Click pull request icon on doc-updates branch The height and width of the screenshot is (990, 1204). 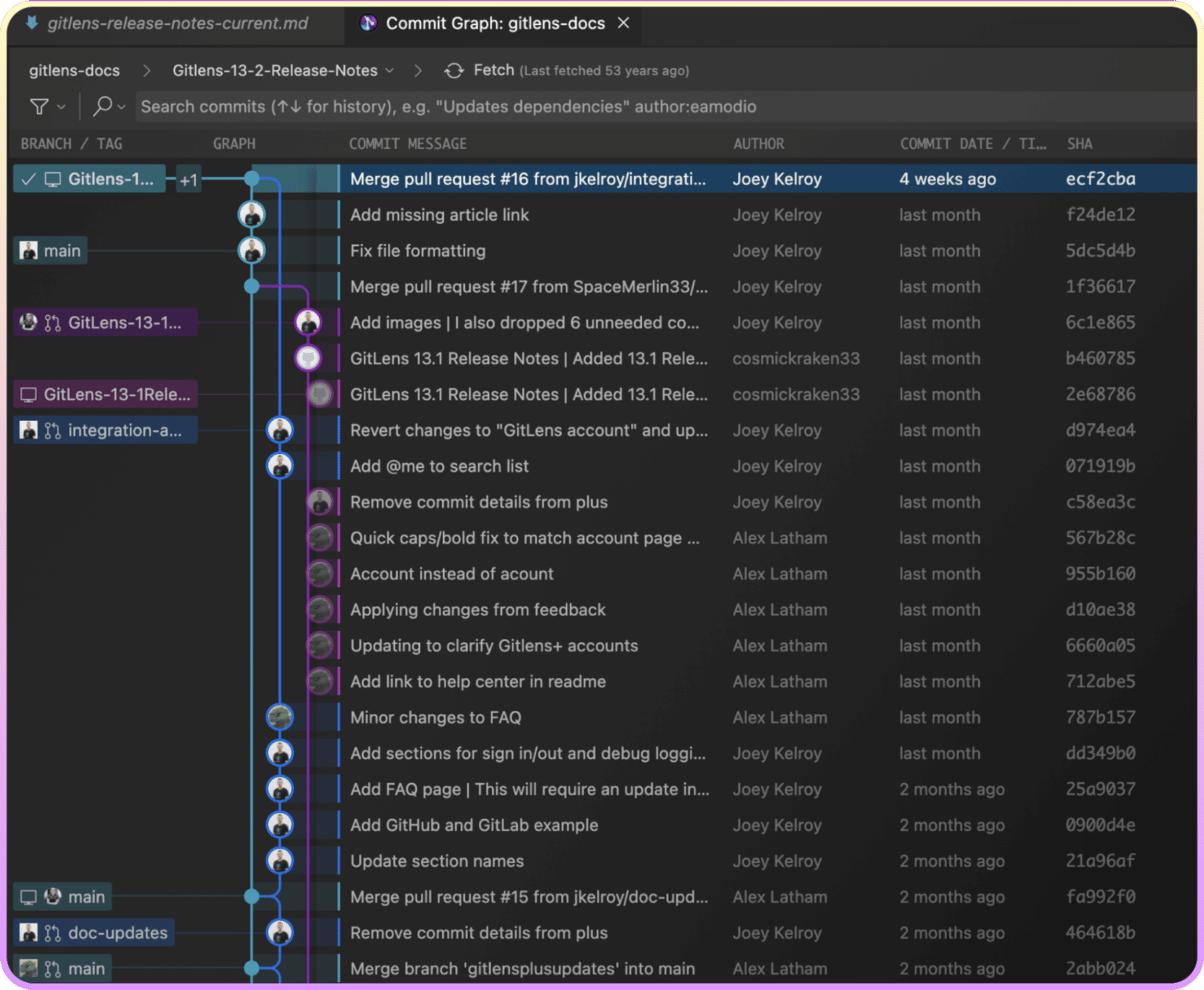coord(53,933)
